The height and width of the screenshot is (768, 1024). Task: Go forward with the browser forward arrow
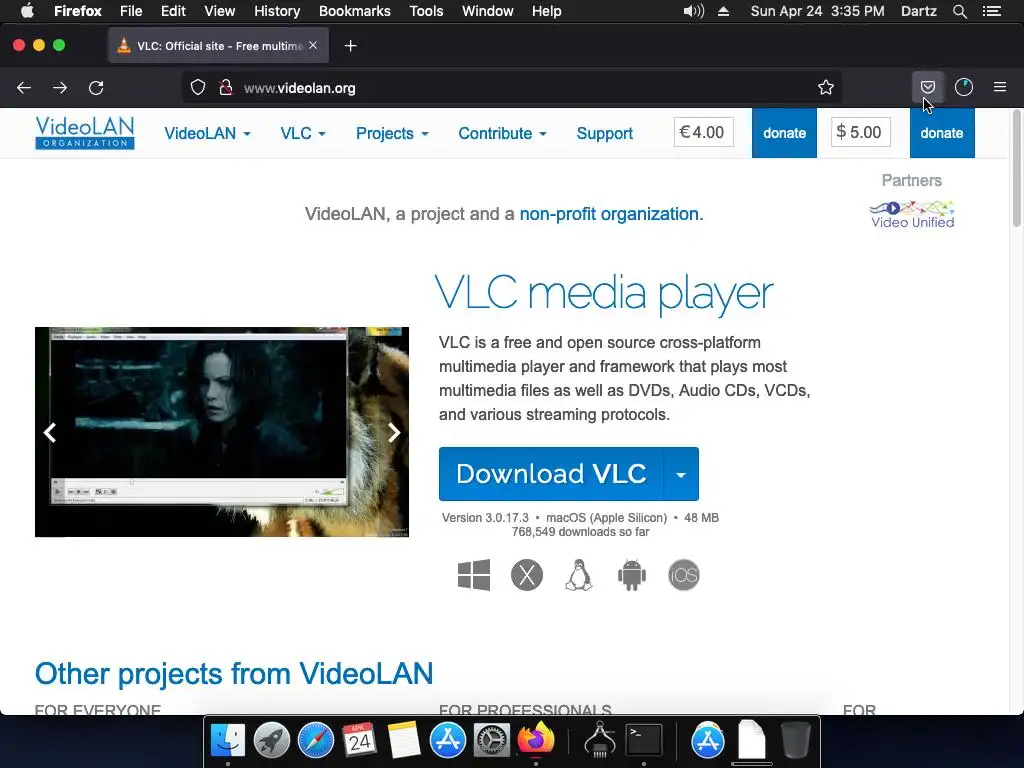pyautogui.click(x=60, y=88)
